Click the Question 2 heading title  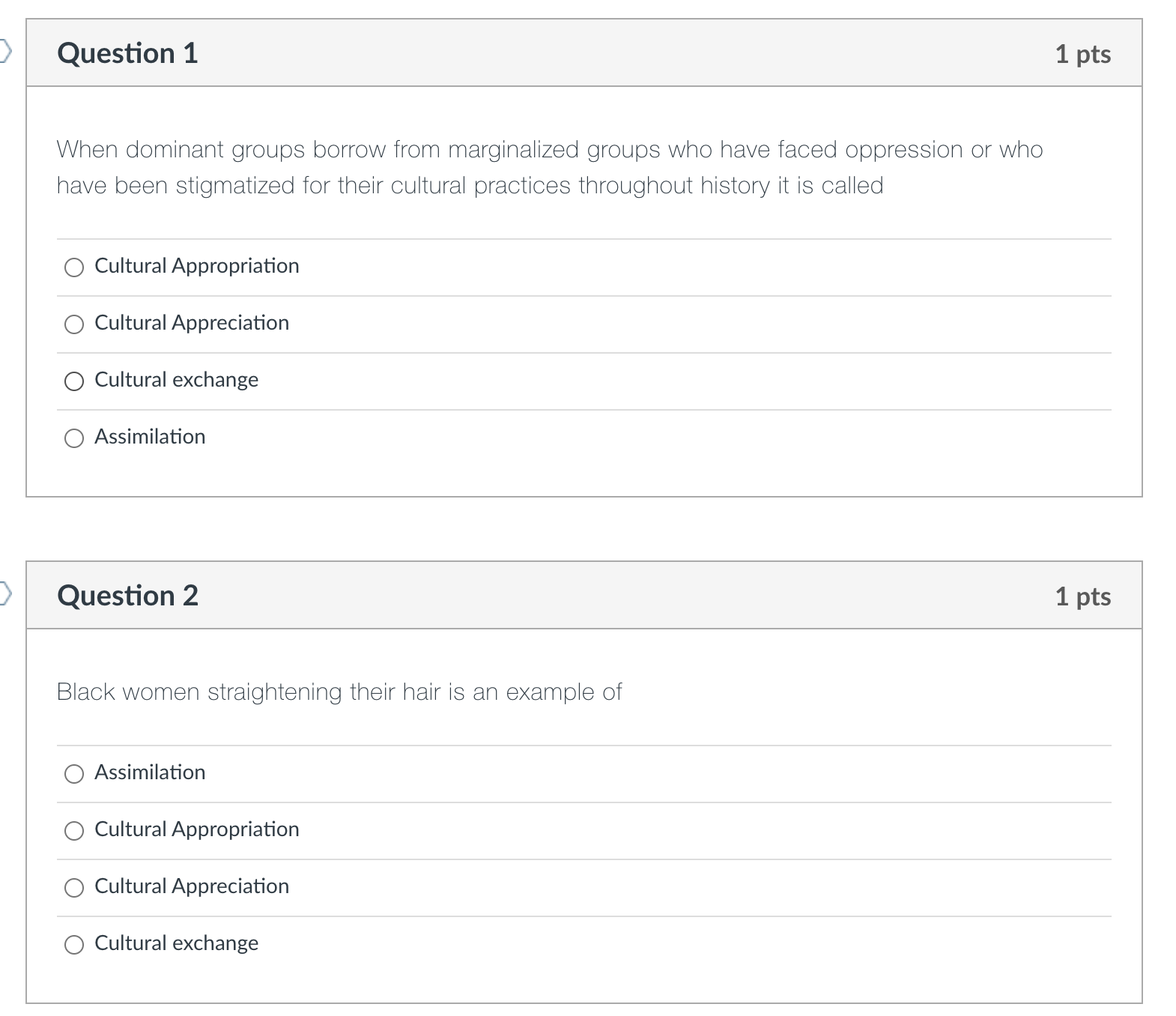pos(127,596)
